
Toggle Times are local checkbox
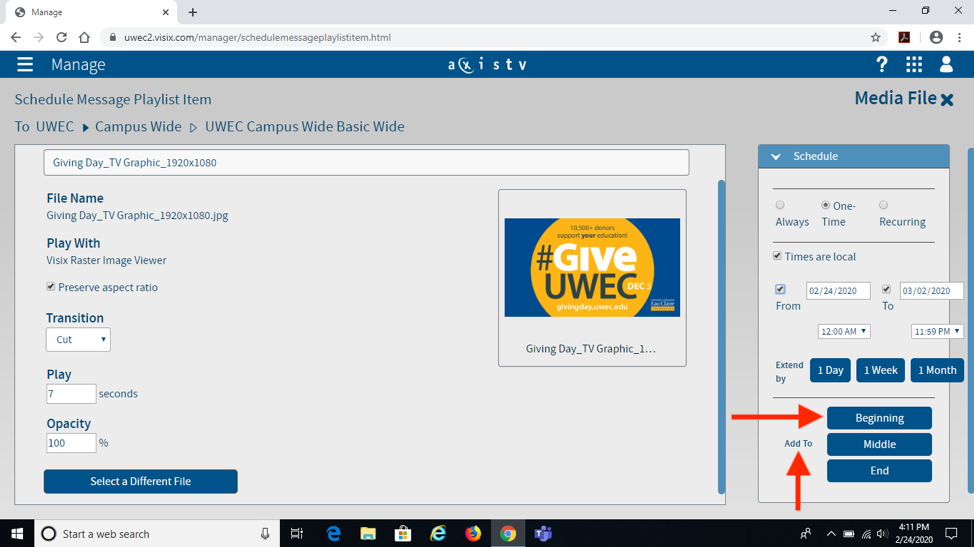pyautogui.click(x=777, y=256)
